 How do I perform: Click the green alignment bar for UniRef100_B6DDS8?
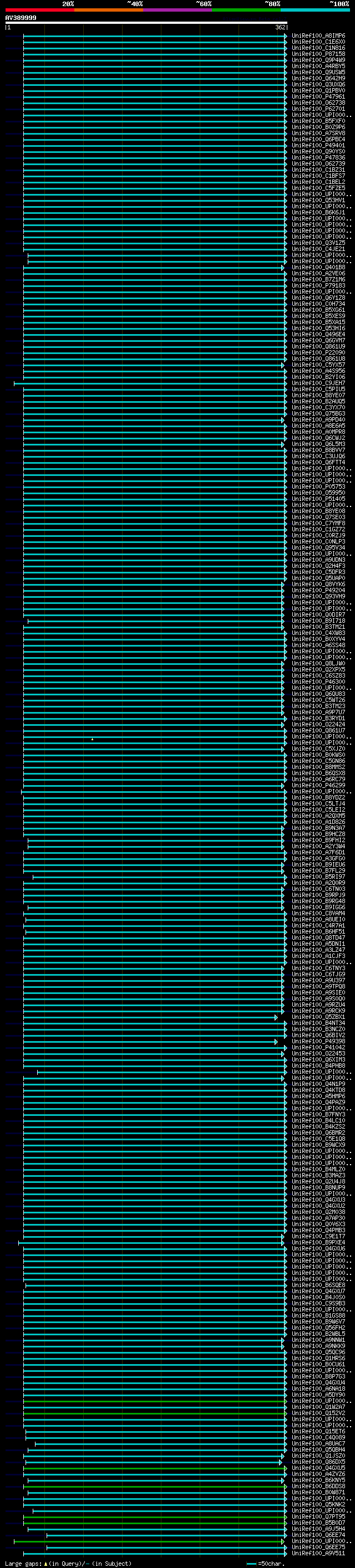tap(155, 1486)
